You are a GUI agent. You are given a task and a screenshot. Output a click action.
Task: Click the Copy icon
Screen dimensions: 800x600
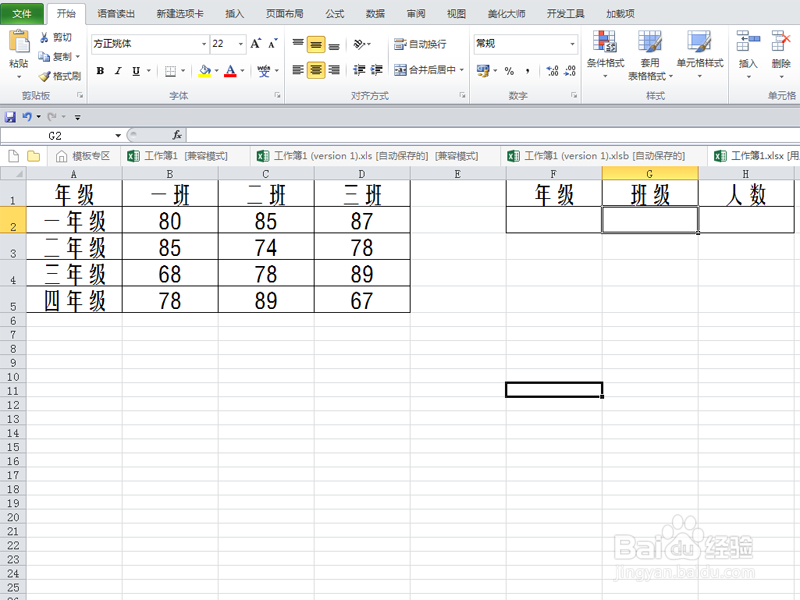(x=44, y=56)
